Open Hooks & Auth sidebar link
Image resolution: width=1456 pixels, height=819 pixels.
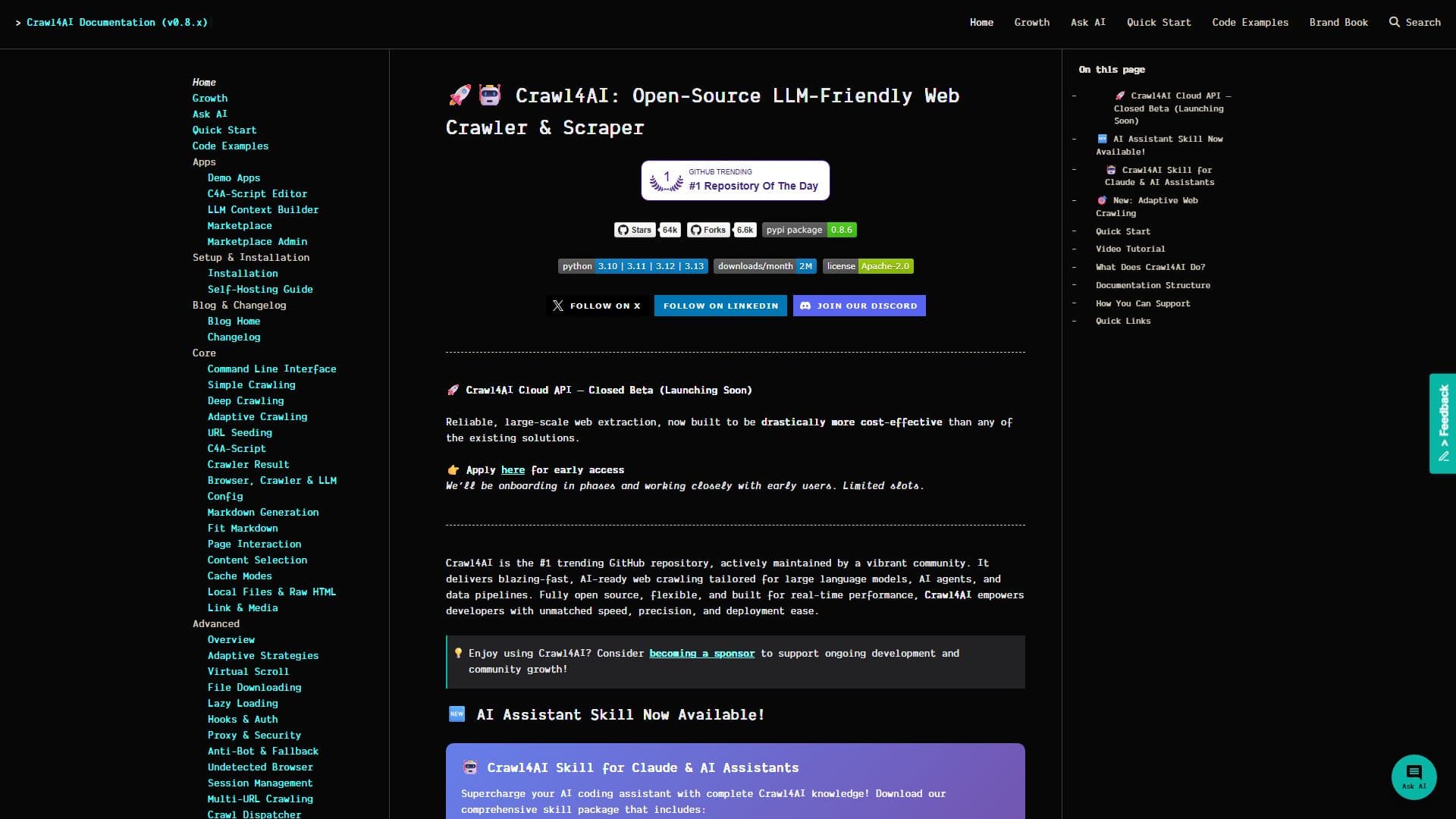(243, 720)
